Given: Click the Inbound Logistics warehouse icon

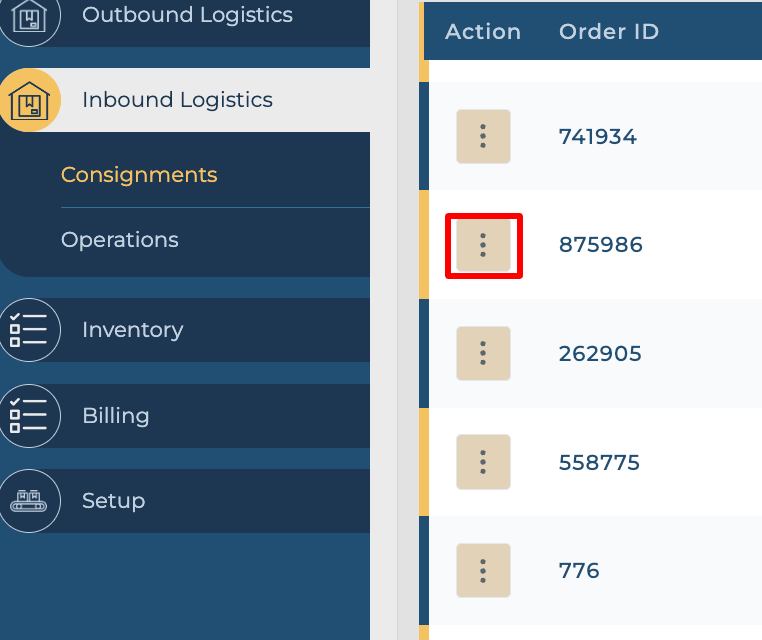Looking at the screenshot, I should pyautogui.click(x=29, y=101).
